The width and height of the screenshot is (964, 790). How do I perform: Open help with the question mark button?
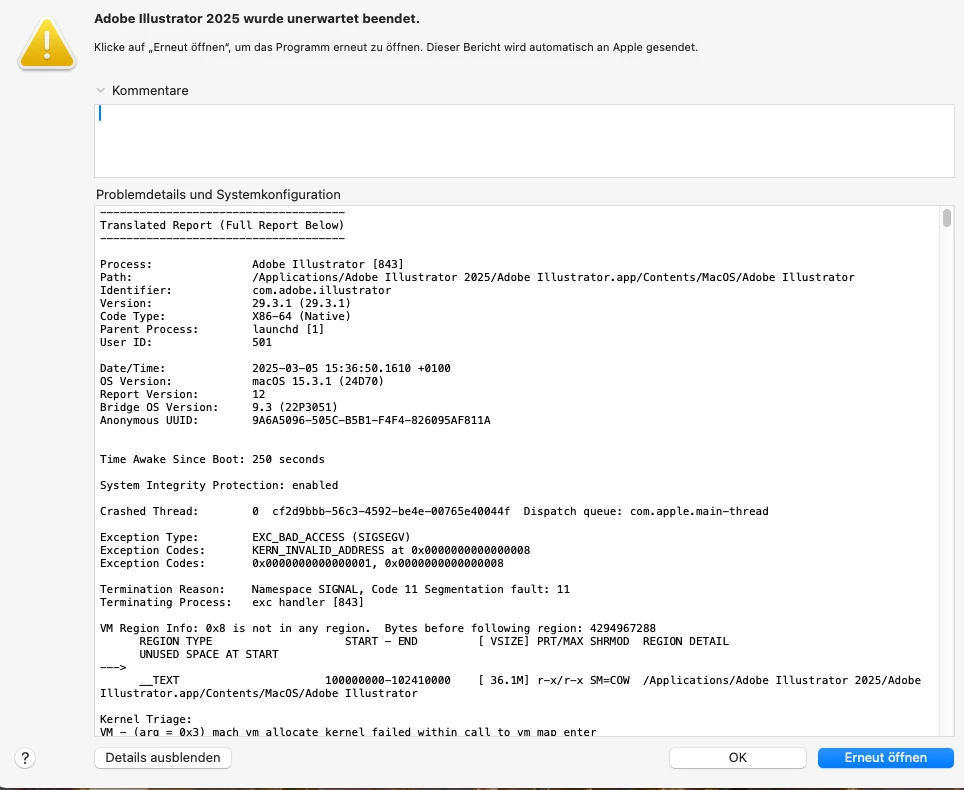coord(25,758)
